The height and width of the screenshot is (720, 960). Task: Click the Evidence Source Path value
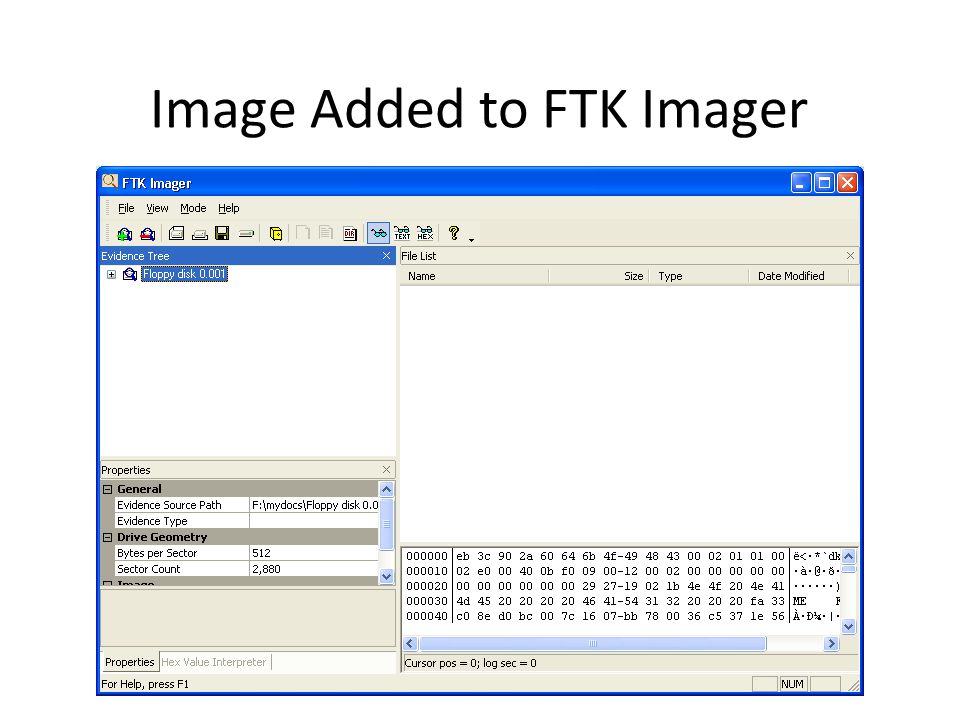pos(315,505)
